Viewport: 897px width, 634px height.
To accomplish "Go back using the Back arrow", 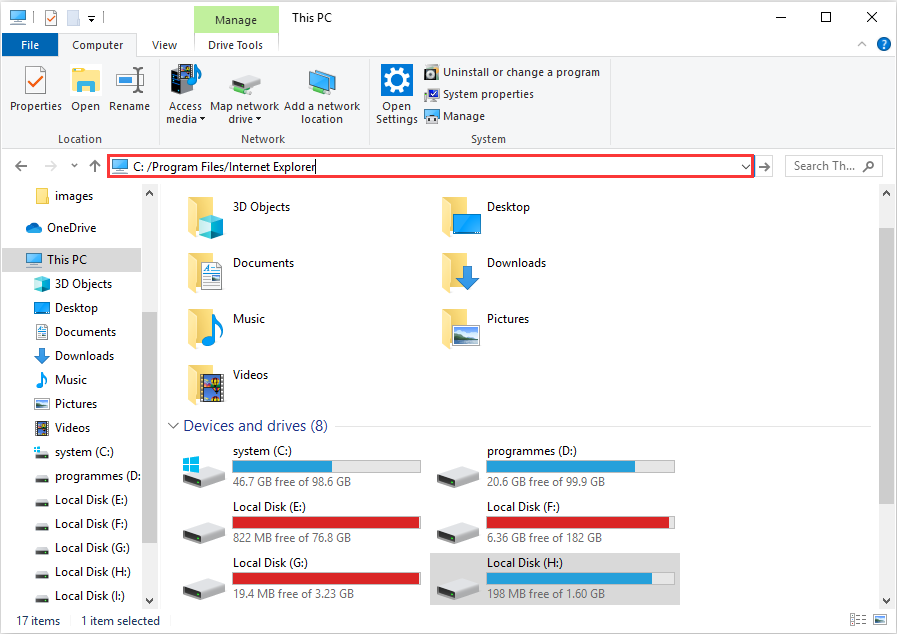I will click(21, 166).
